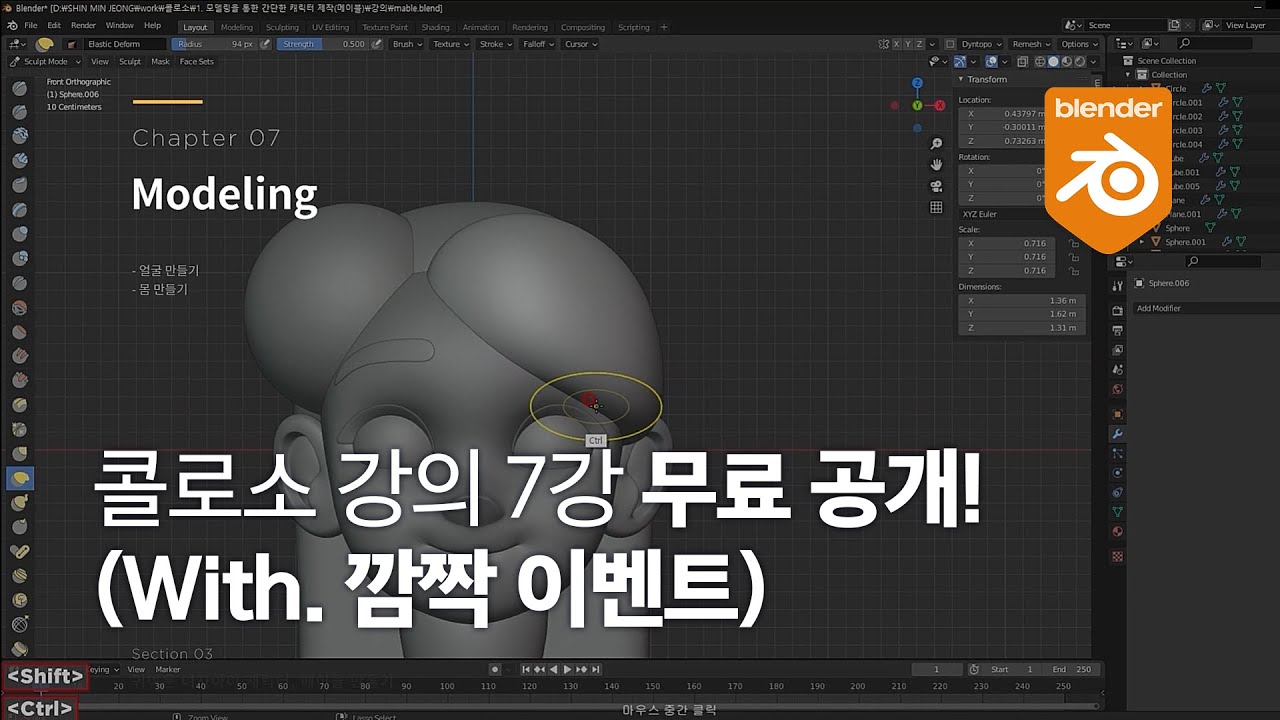Image resolution: width=1280 pixels, height=720 pixels.
Task: Open the texture checker properties tab icon
Action: (1118, 556)
